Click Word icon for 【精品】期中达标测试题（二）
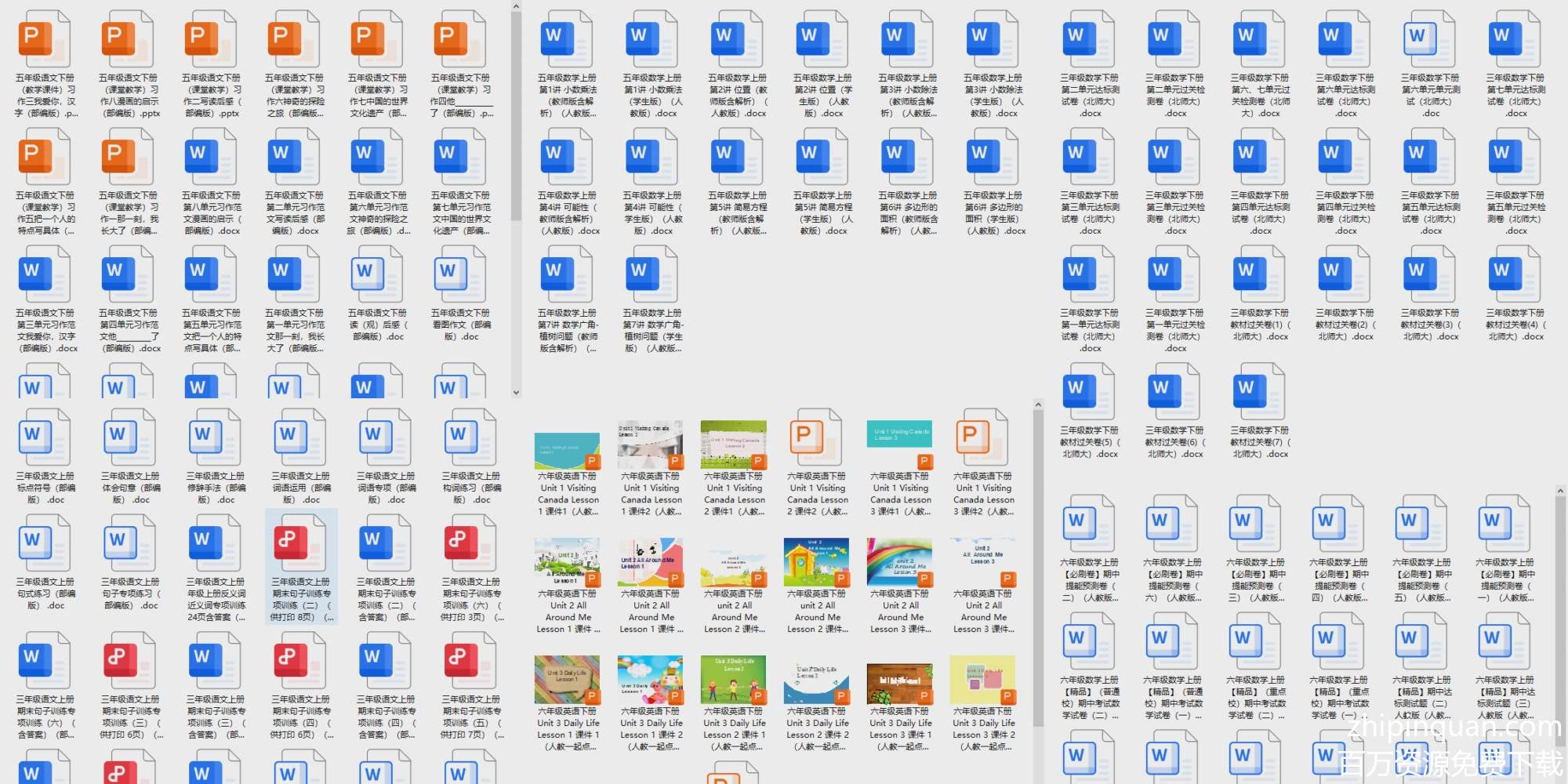The width and height of the screenshot is (1568, 784). [1422, 641]
